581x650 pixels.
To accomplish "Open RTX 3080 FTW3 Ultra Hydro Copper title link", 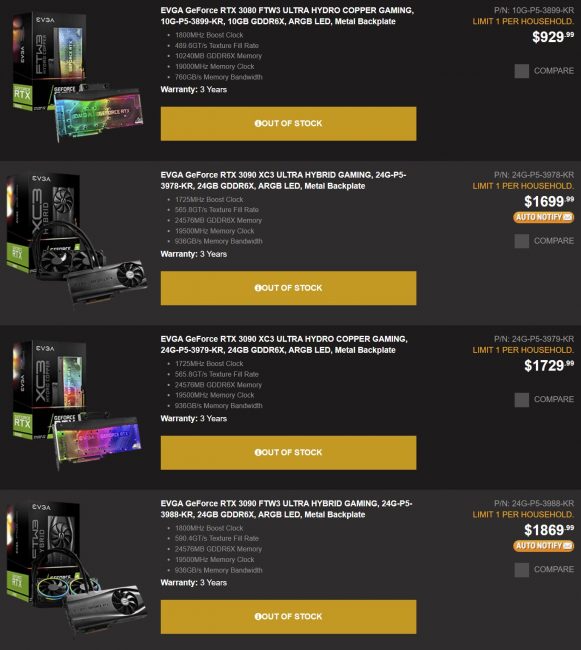I will click(287, 16).
